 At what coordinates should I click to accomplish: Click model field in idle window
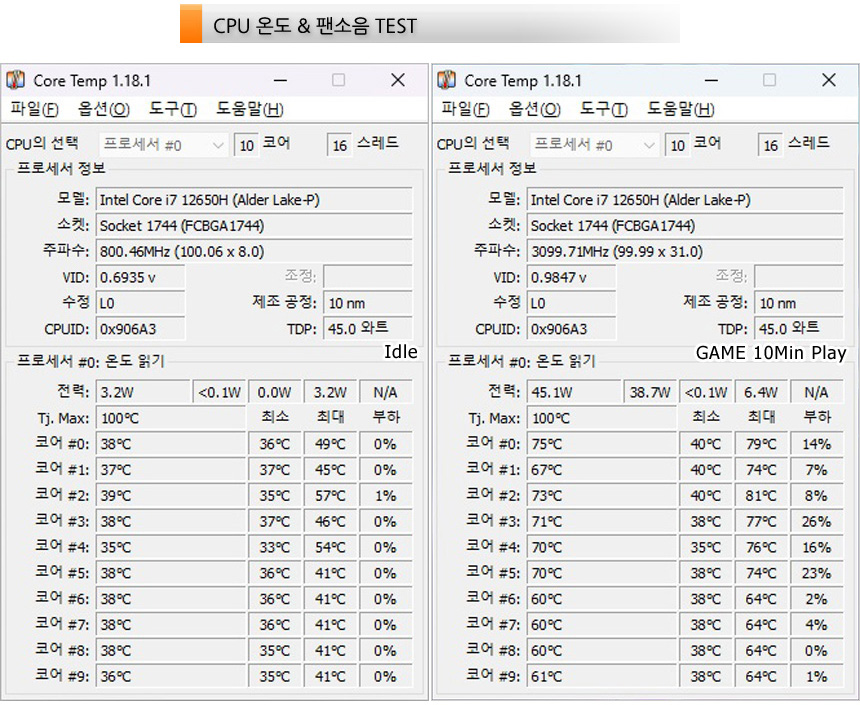254,200
